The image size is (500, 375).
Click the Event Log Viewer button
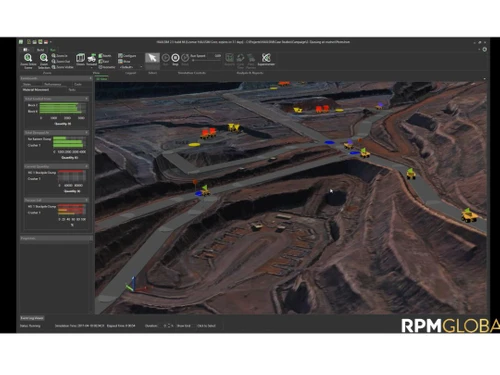32,318
